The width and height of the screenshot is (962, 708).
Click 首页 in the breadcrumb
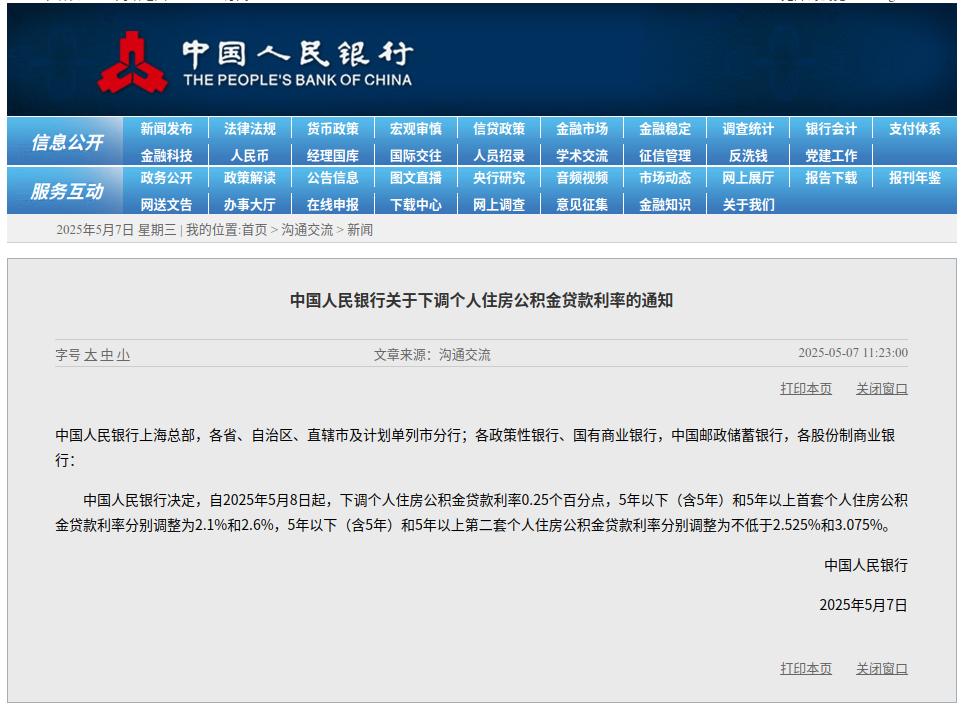click(255, 230)
